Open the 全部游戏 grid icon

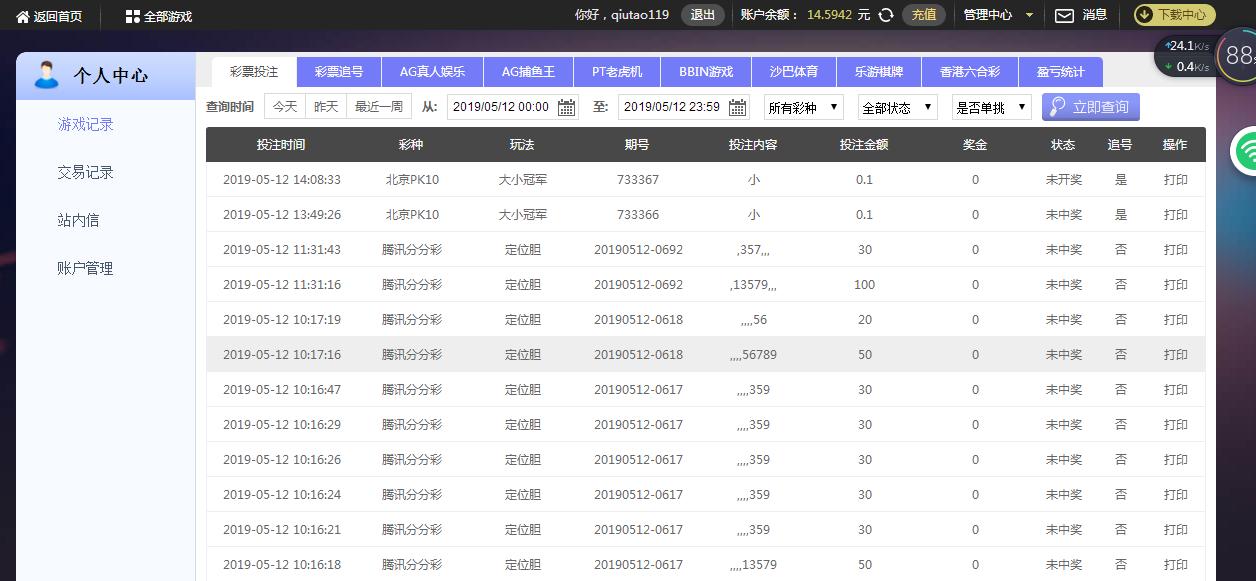132,16
